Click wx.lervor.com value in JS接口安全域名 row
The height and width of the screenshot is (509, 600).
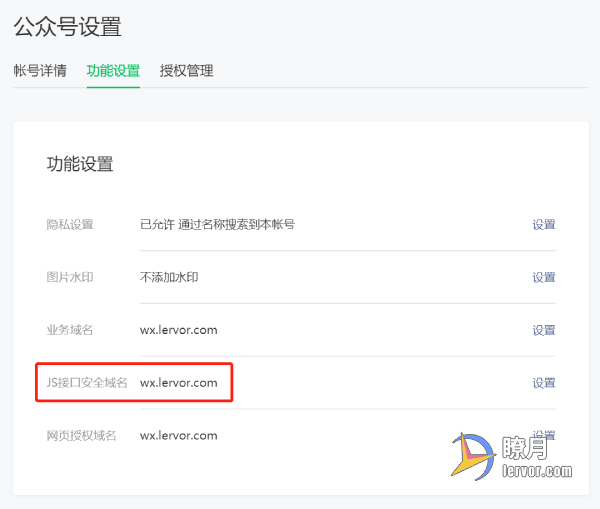click(x=179, y=383)
